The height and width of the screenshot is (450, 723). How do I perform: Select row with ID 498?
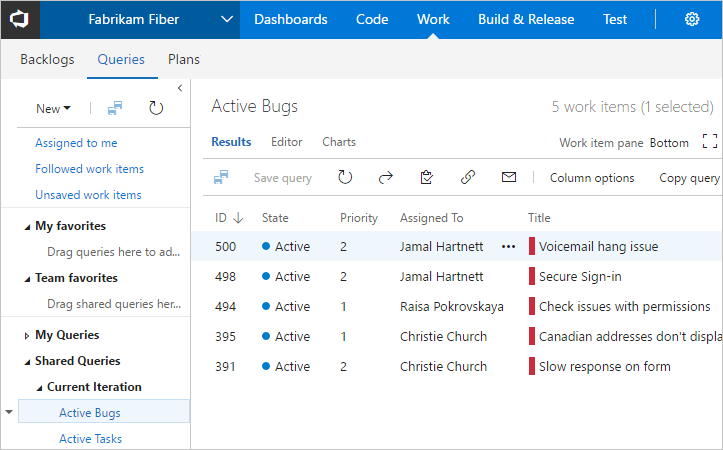(225, 277)
